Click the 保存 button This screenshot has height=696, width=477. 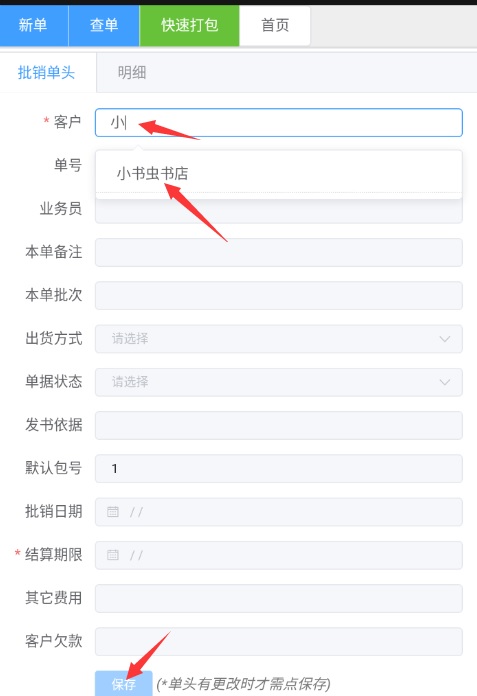tap(124, 684)
